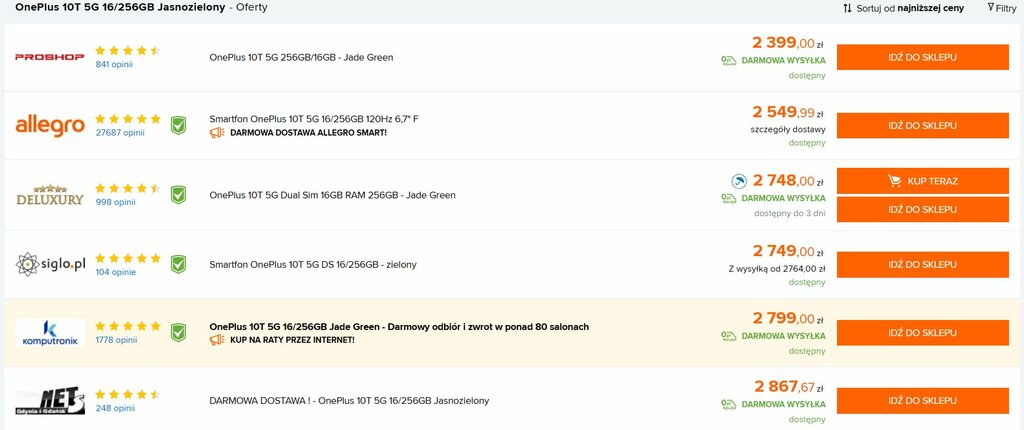Image resolution: width=1024 pixels, height=430 pixels.
Task: Open offer 'Smartfon OnePlus 10T 5G DS 16/256GB - zielony'
Action: coord(313,265)
